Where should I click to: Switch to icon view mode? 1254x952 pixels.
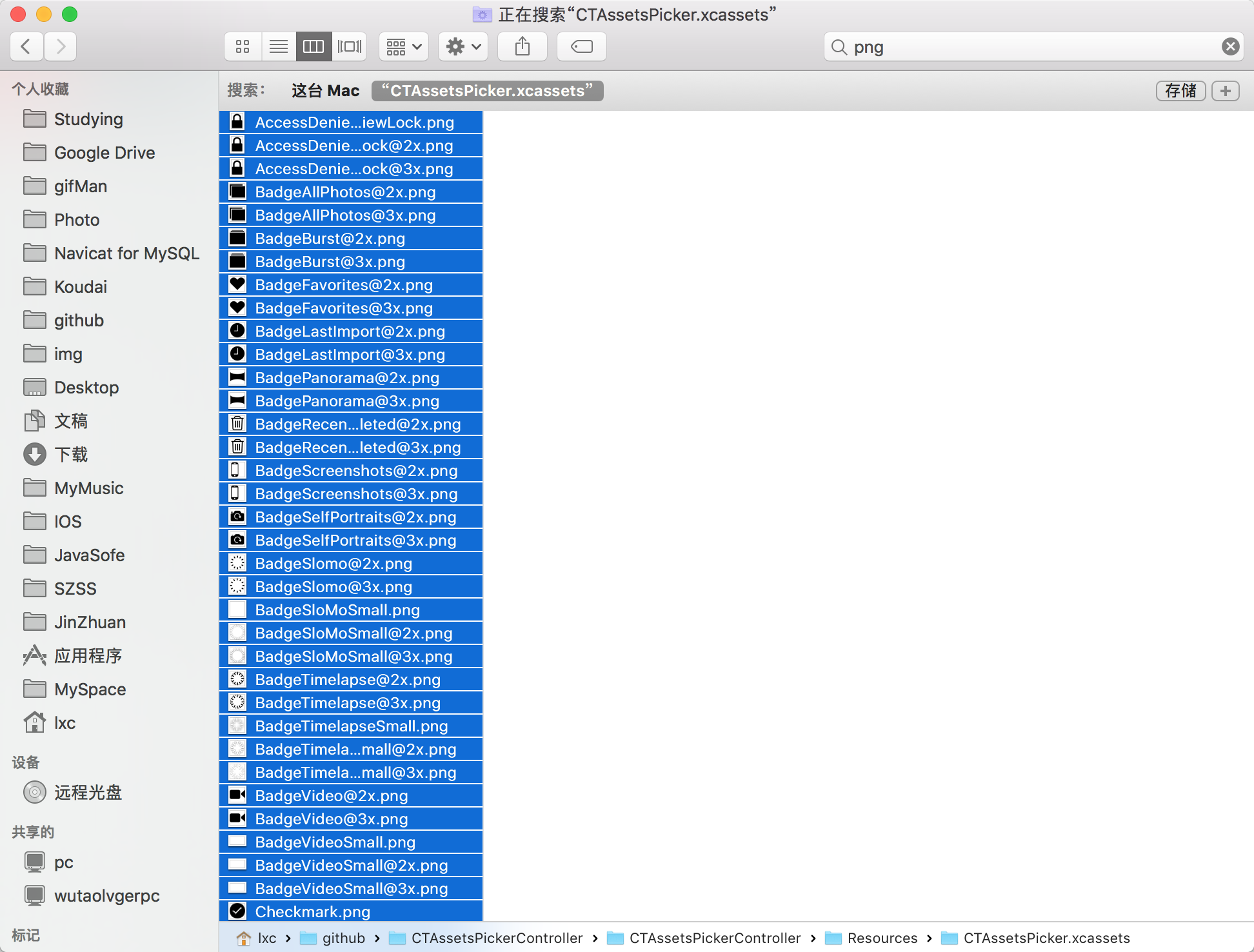(x=243, y=46)
